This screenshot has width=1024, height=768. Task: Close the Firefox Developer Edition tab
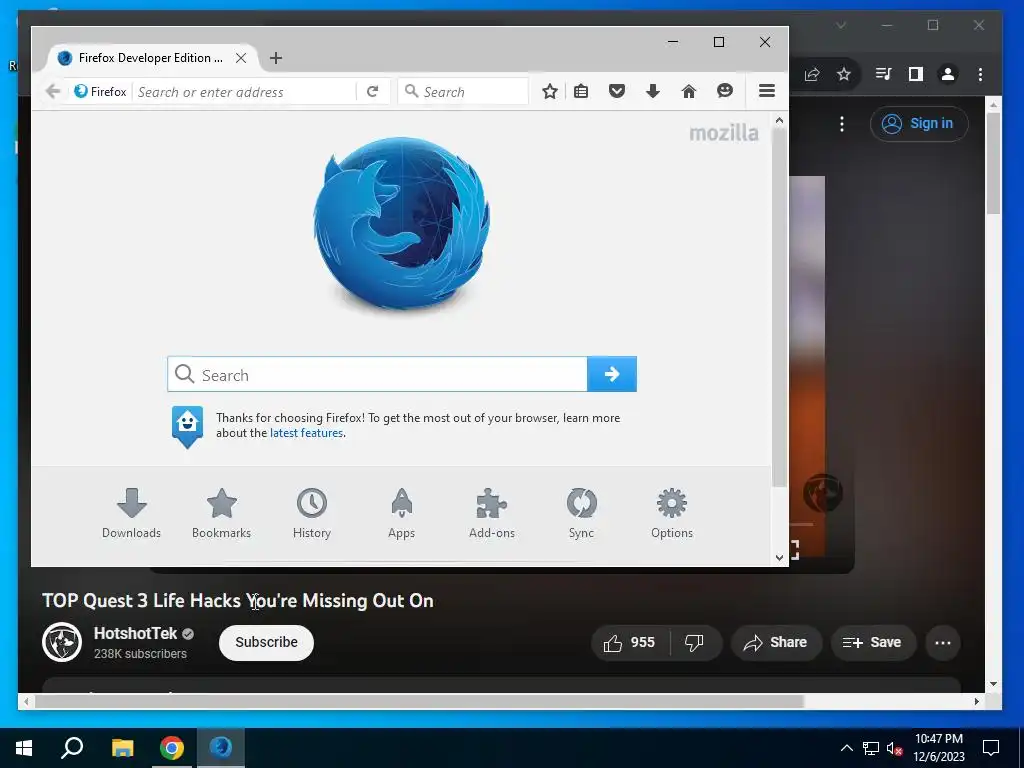[241, 58]
